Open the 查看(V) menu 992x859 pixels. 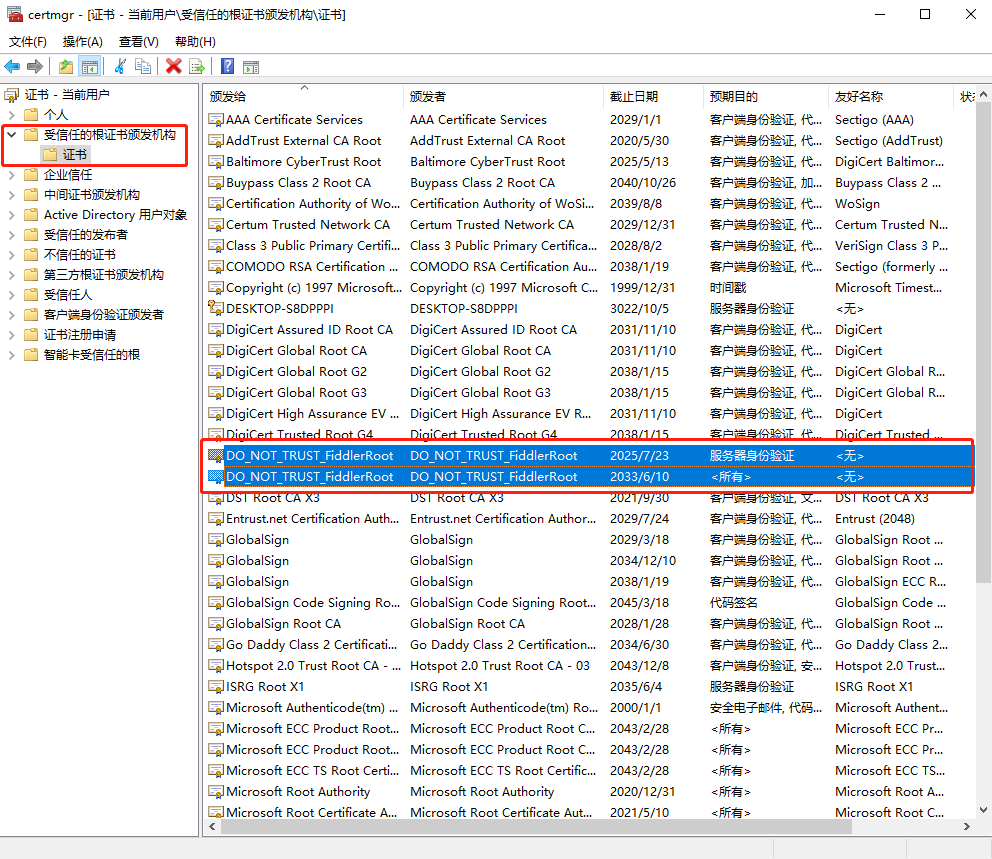click(x=139, y=42)
